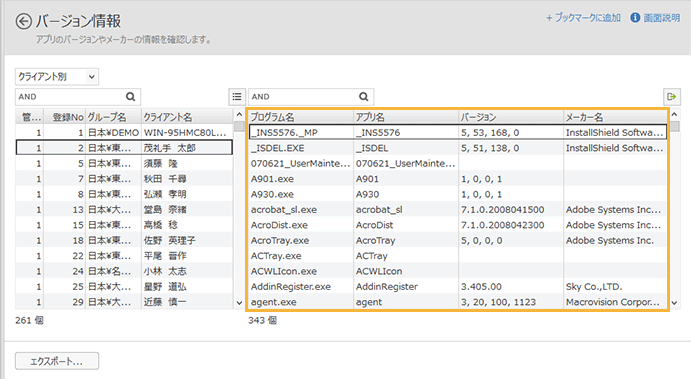Viewport: 691px width, 379px height.
Task: Click the search icon in the client filter
Action: (130, 97)
